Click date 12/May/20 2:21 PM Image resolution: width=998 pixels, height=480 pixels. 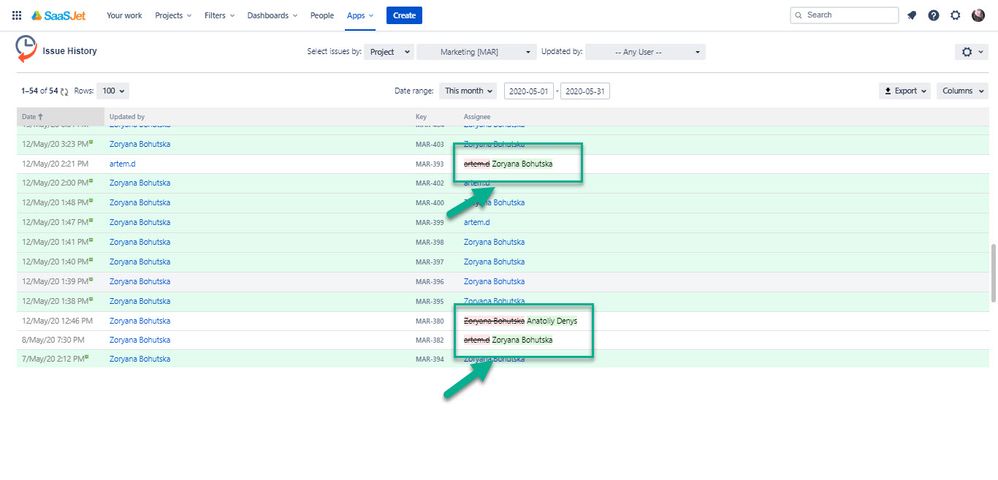55,164
